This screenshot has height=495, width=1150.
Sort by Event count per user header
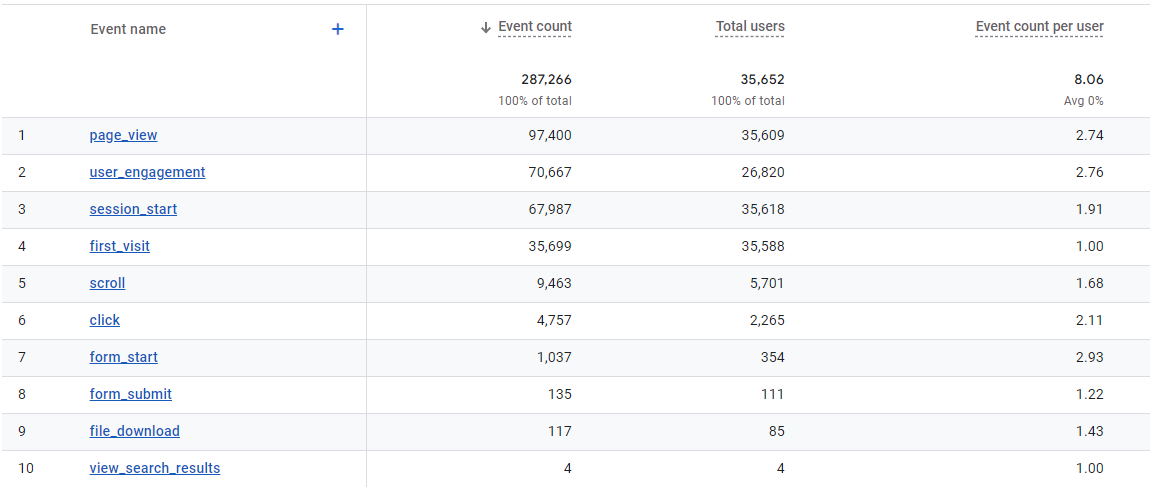(1039, 27)
